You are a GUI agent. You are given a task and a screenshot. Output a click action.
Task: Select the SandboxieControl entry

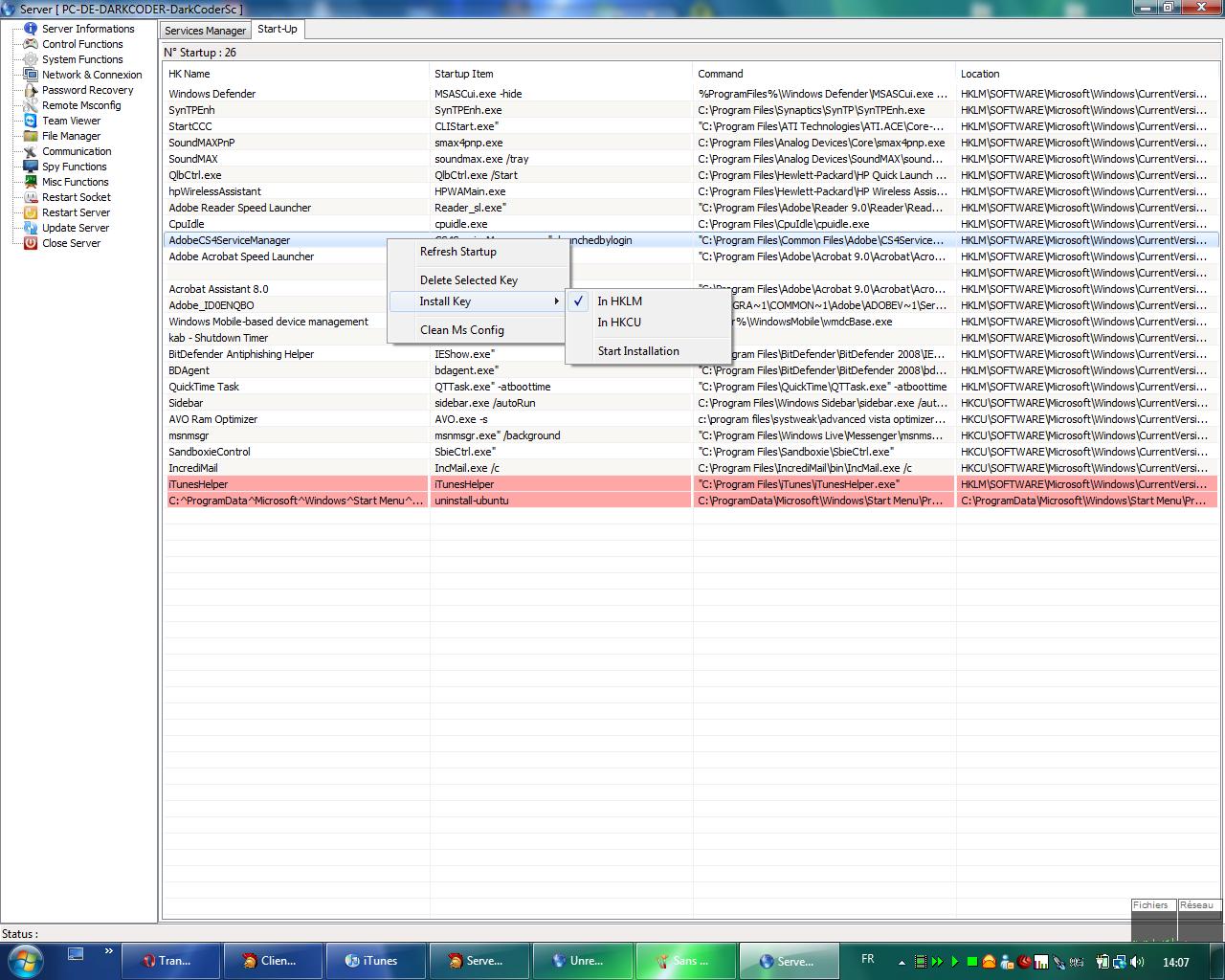691,452
